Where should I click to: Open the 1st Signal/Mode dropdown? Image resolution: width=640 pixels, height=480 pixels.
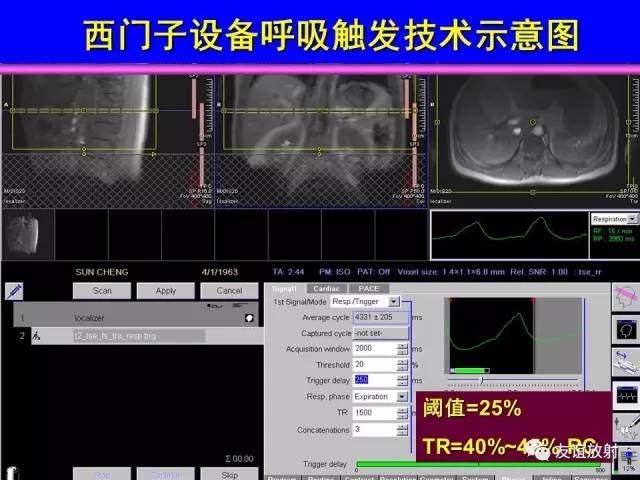point(393,302)
